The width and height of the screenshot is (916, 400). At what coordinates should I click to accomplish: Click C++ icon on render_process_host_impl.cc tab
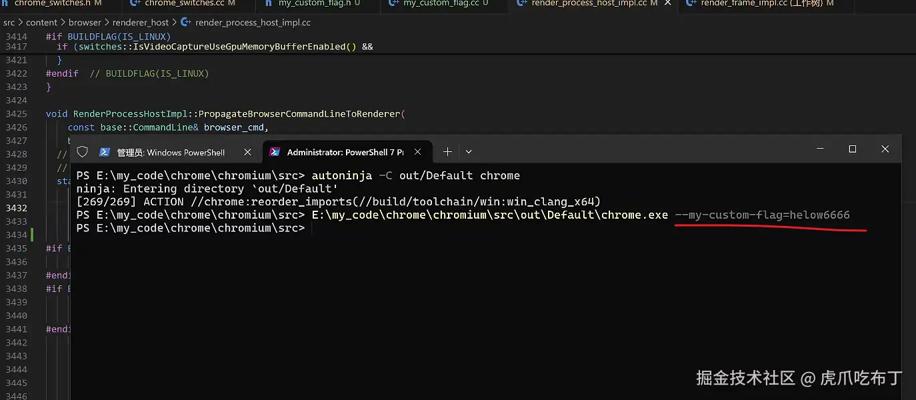522,4
